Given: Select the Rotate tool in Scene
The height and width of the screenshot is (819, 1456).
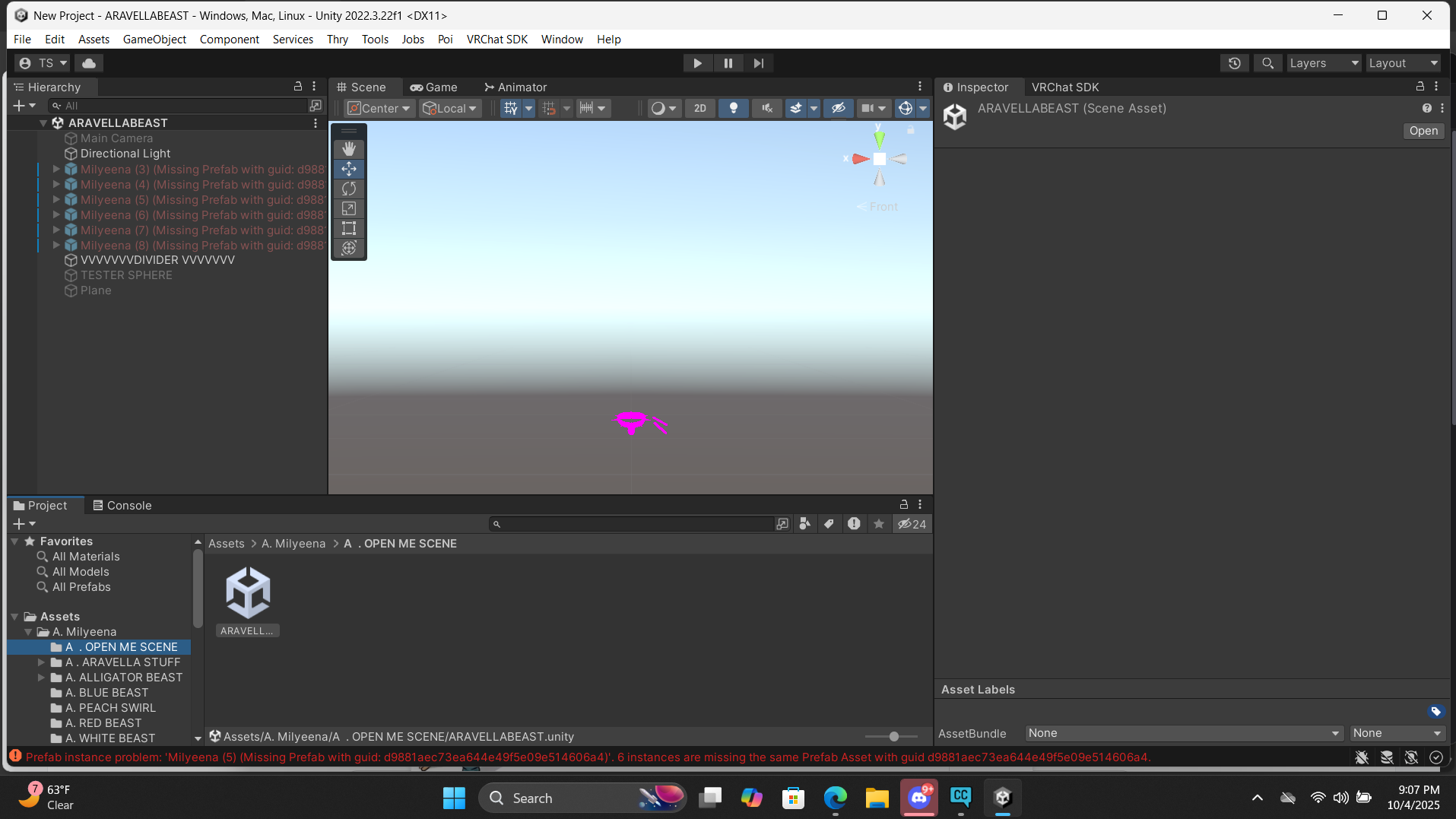Looking at the screenshot, I should click(x=349, y=189).
